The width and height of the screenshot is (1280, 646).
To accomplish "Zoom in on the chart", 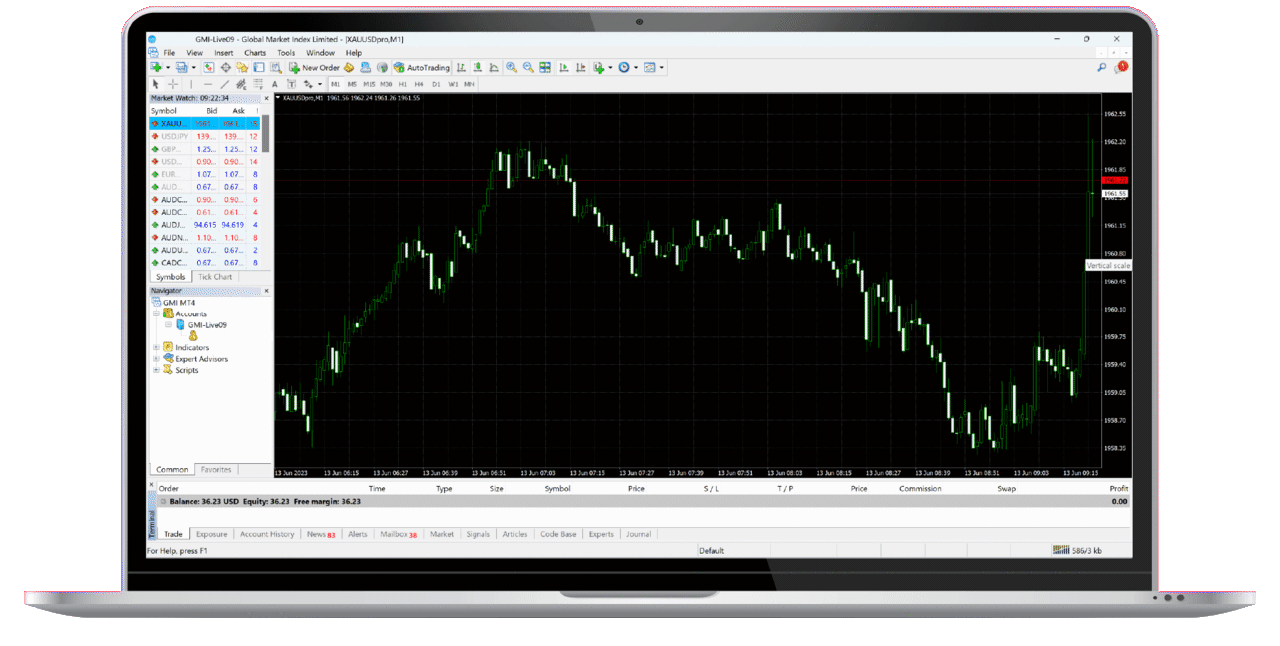I will 511,68.
